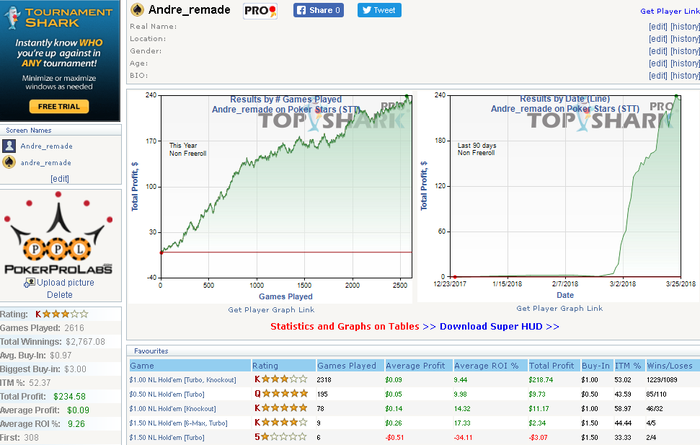Click the PokerStars spade icon beside Andre_remade title
Viewport: 700px width, 445px height.
(x=137, y=10)
